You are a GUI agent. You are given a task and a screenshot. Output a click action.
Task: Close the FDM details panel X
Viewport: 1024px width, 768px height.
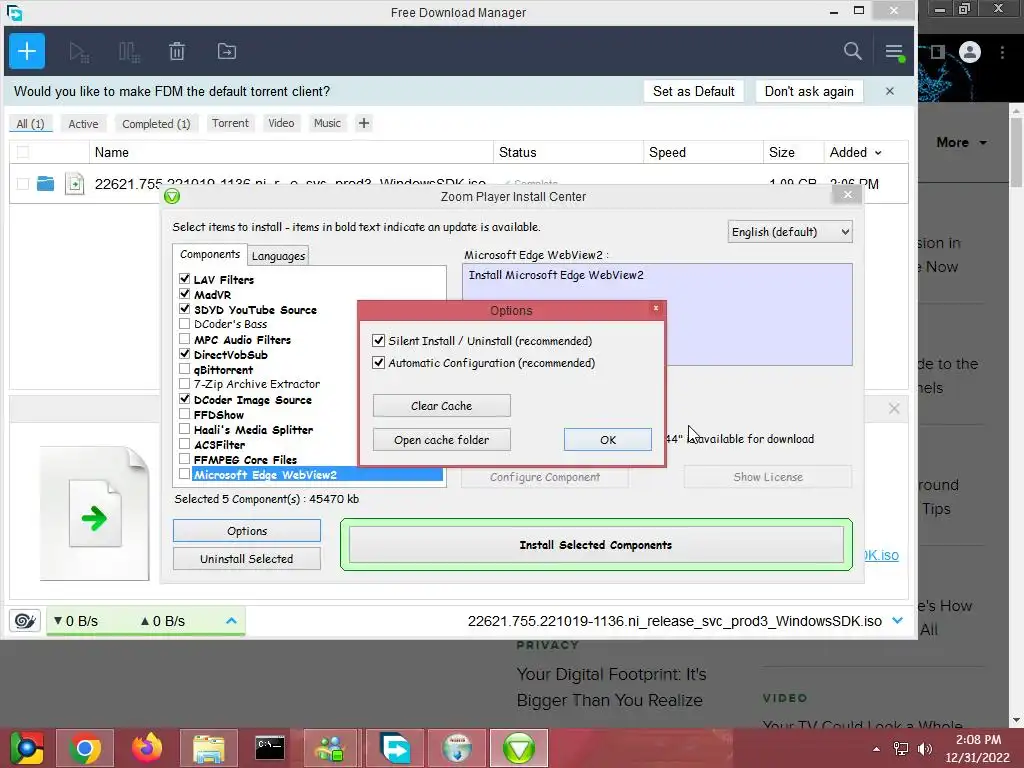pos(894,409)
